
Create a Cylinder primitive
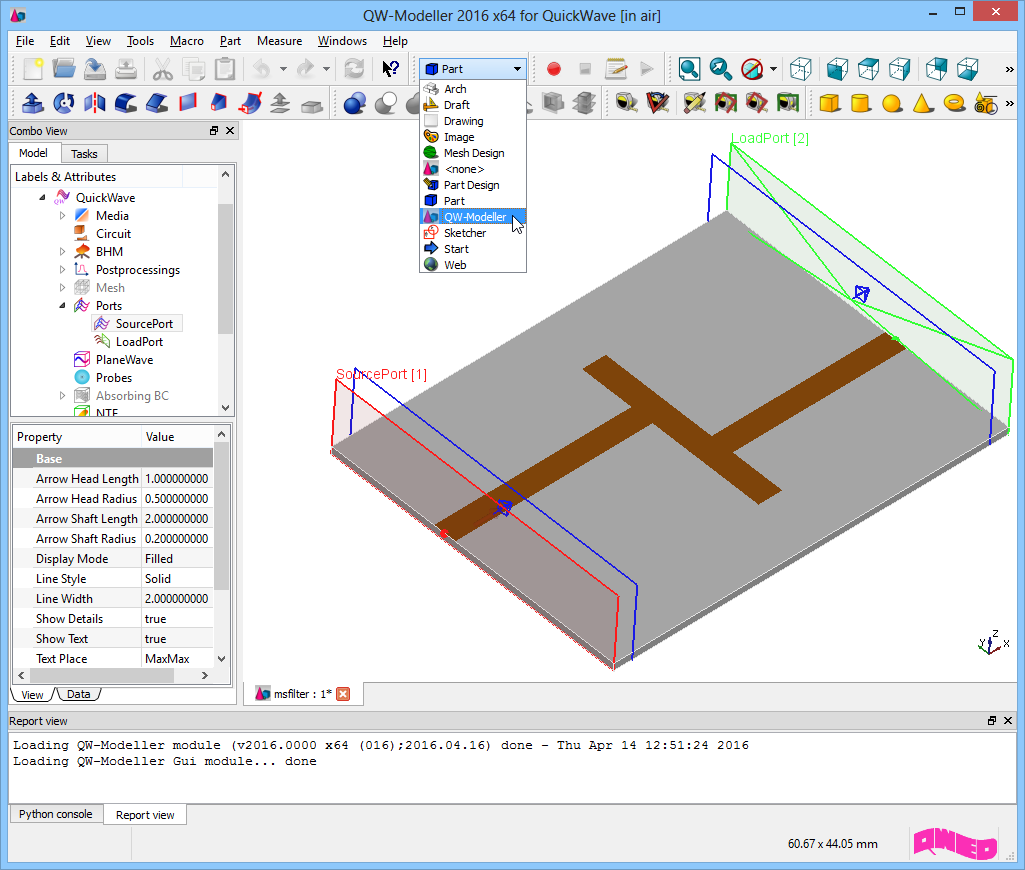tap(861, 103)
